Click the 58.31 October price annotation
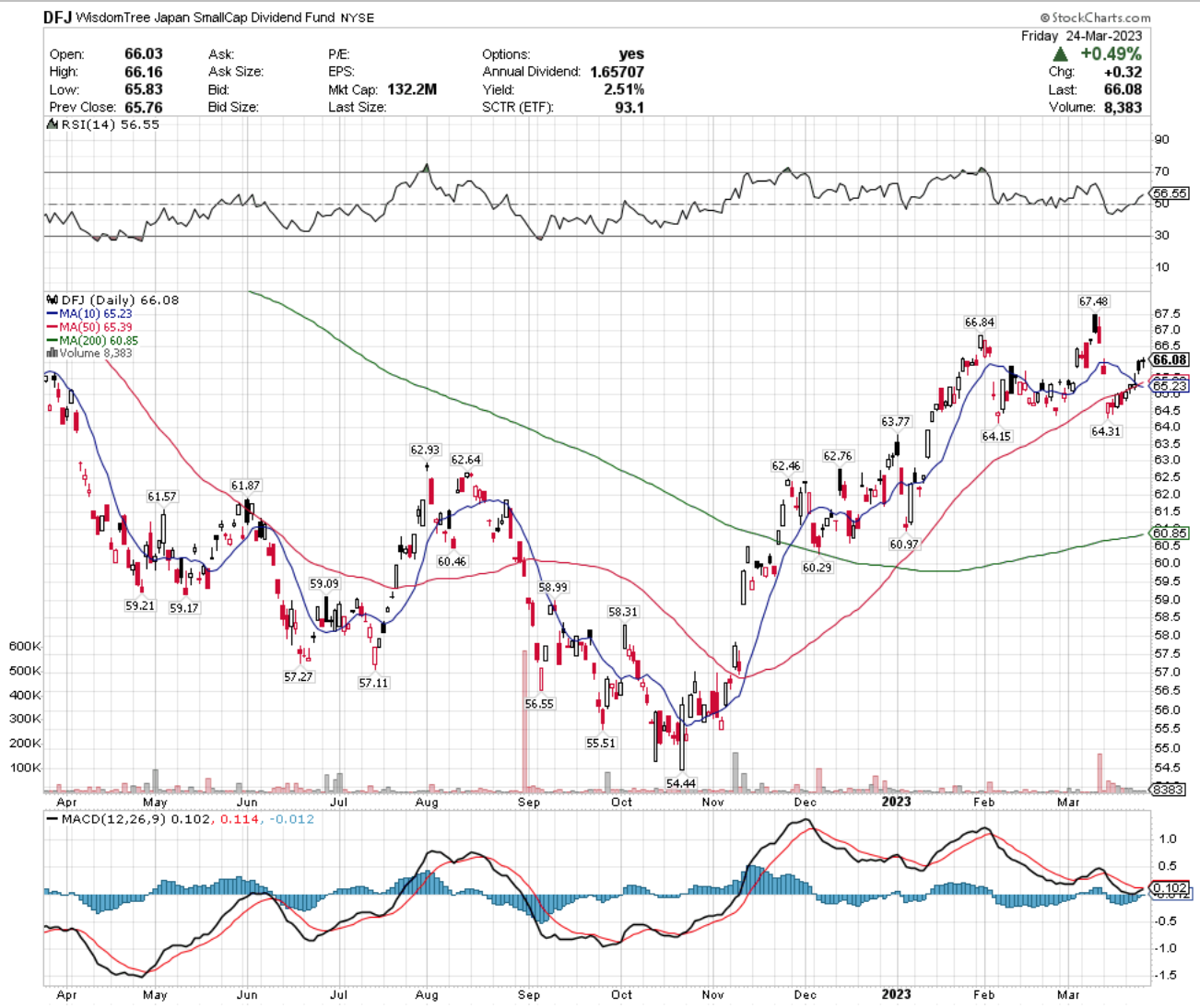Viewport: 1200px width, 1008px height. pos(623,612)
